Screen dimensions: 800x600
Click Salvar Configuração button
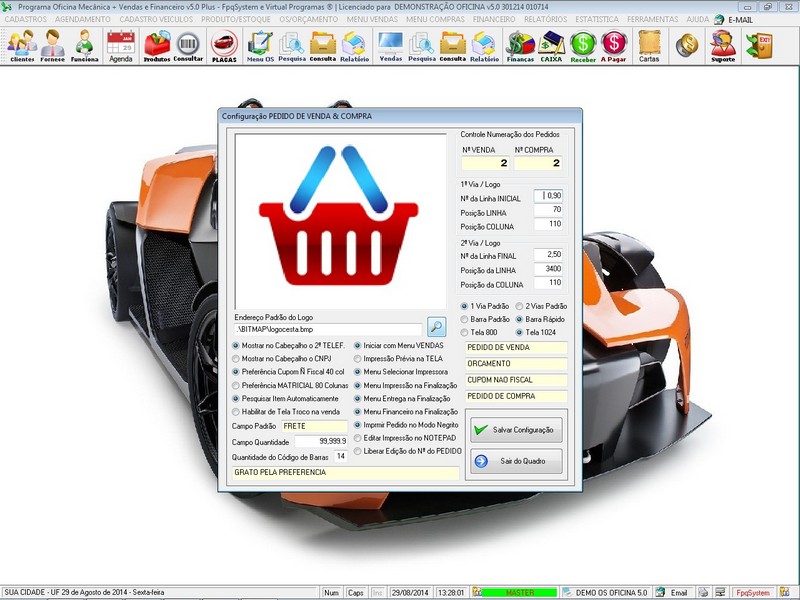coord(516,430)
